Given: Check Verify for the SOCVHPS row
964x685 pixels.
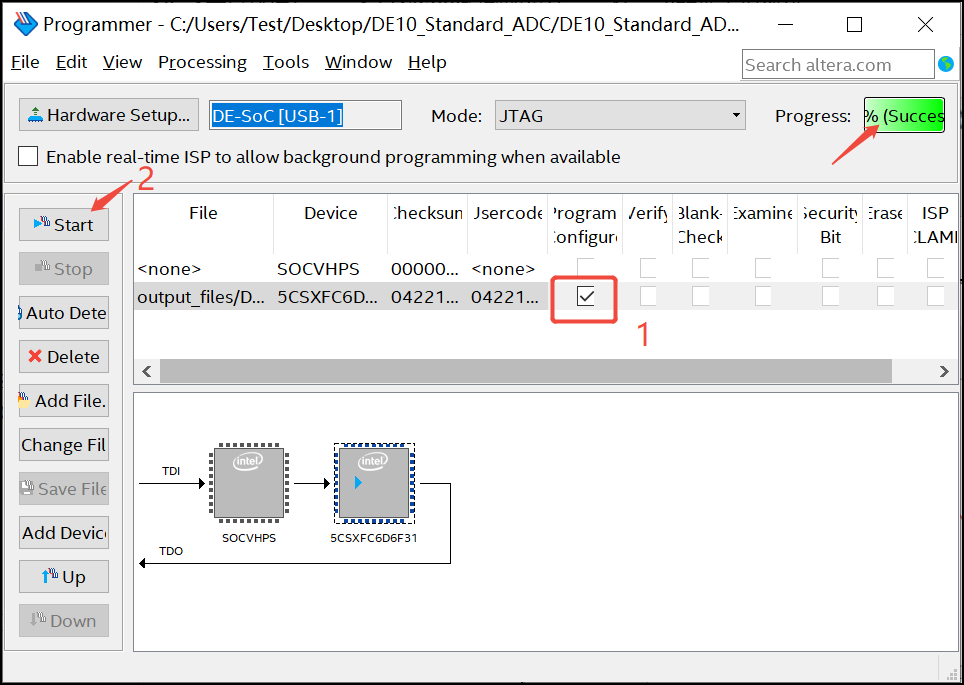Looking at the screenshot, I should tap(648, 268).
